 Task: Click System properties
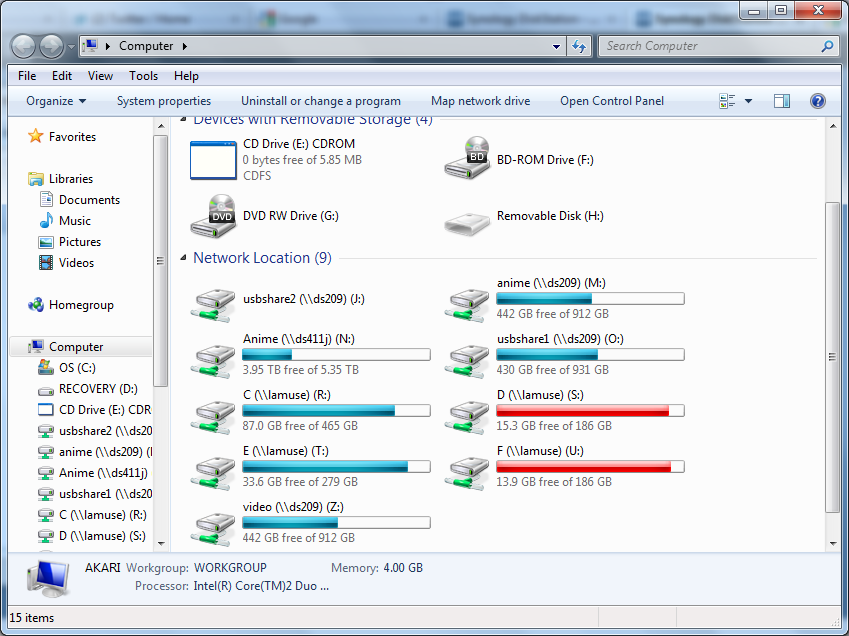coord(164,101)
